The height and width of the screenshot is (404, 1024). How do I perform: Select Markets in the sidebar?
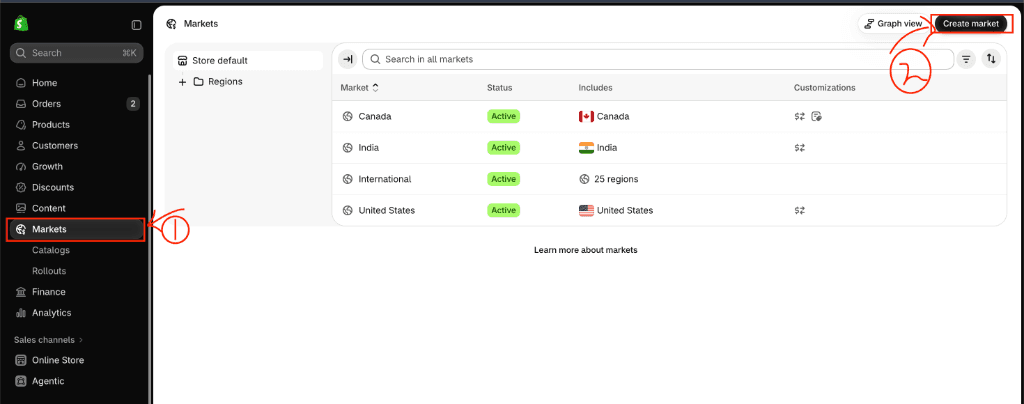click(76, 229)
